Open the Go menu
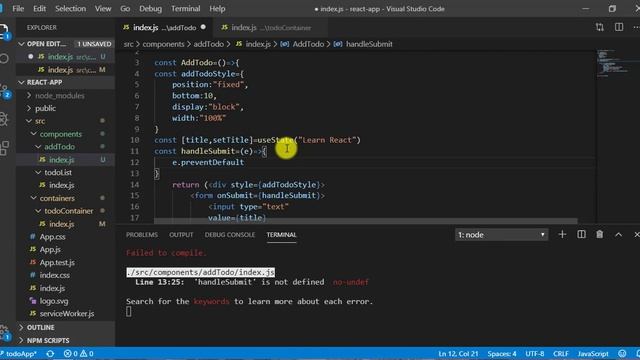 point(125,9)
